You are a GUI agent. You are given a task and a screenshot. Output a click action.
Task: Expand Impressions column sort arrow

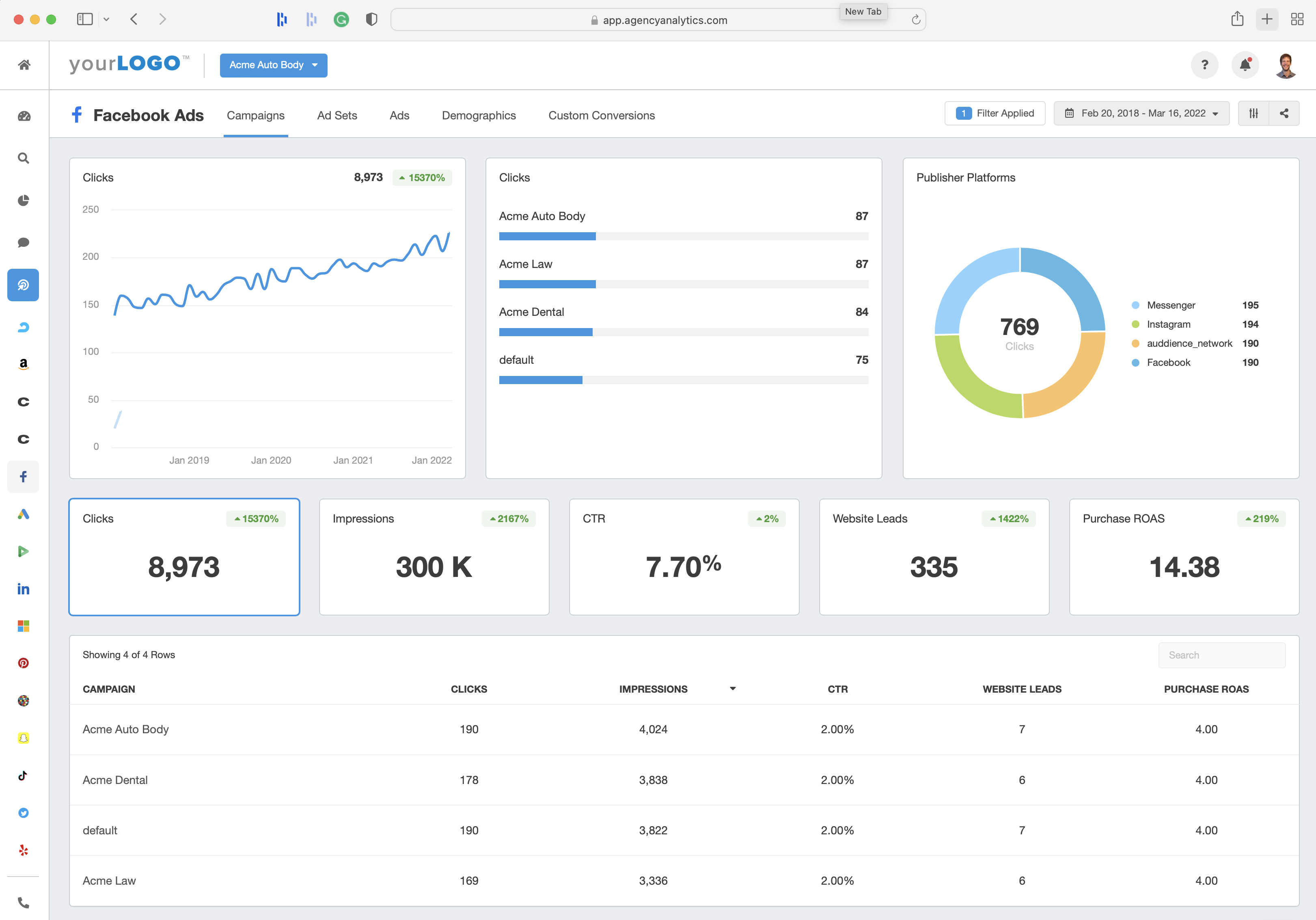coord(733,689)
